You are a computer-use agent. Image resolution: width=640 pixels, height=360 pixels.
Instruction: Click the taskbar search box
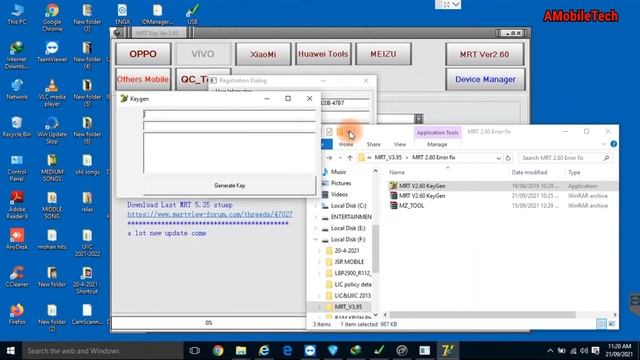(103, 351)
